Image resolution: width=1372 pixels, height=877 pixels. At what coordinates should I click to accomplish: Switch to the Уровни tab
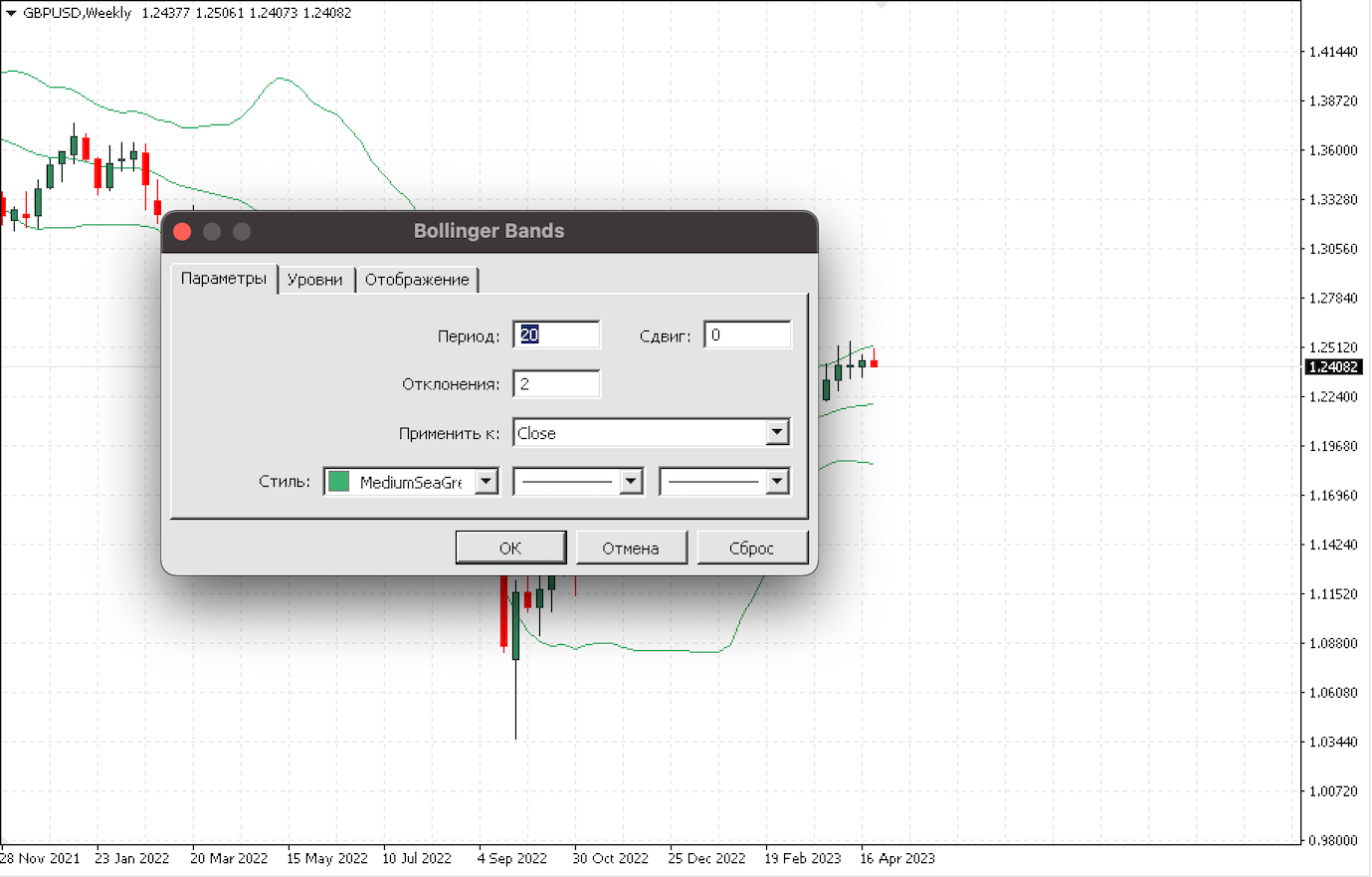[x=314, y=280]
